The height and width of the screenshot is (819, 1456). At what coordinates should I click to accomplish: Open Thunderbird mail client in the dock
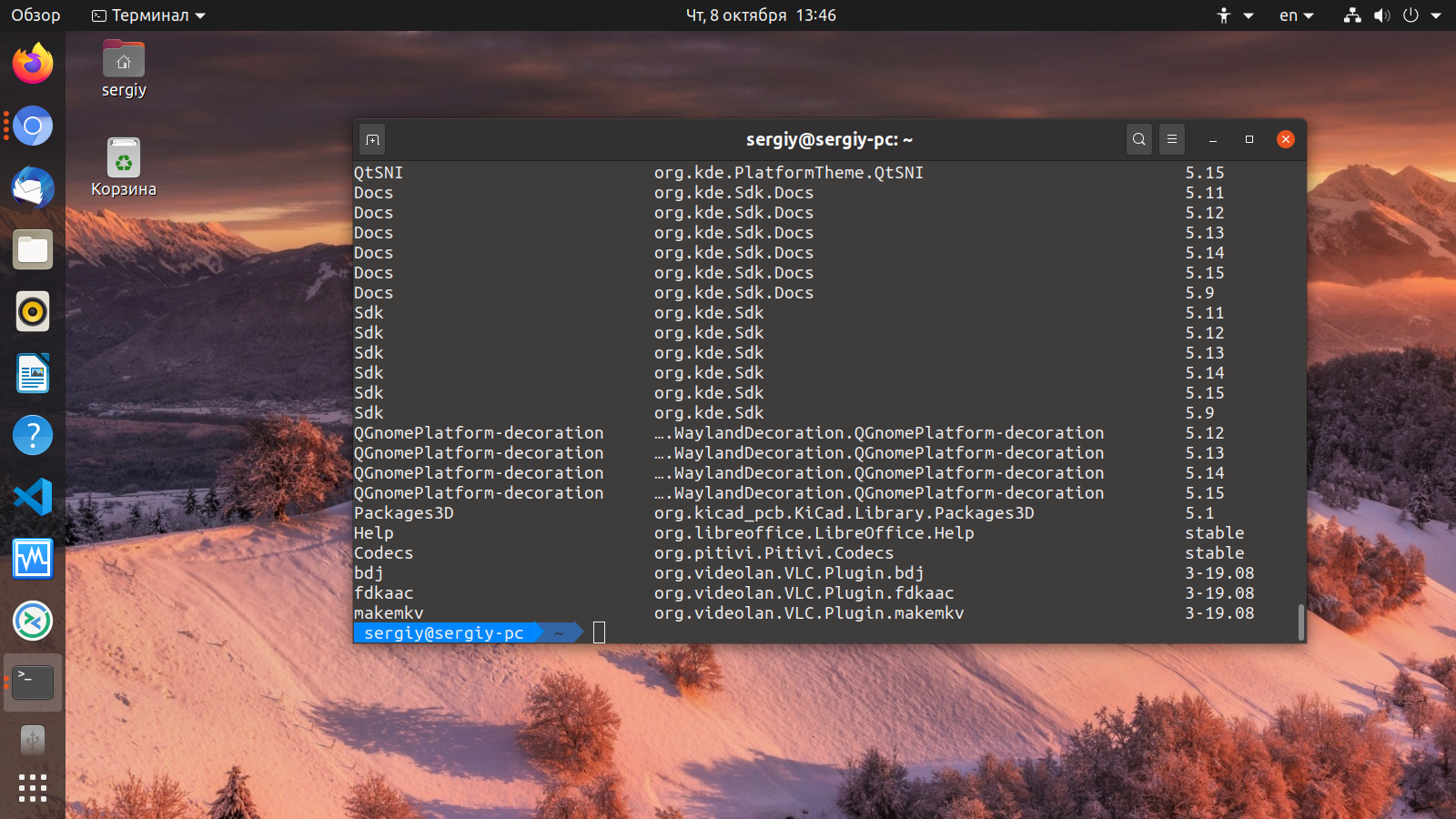[33, 187]
